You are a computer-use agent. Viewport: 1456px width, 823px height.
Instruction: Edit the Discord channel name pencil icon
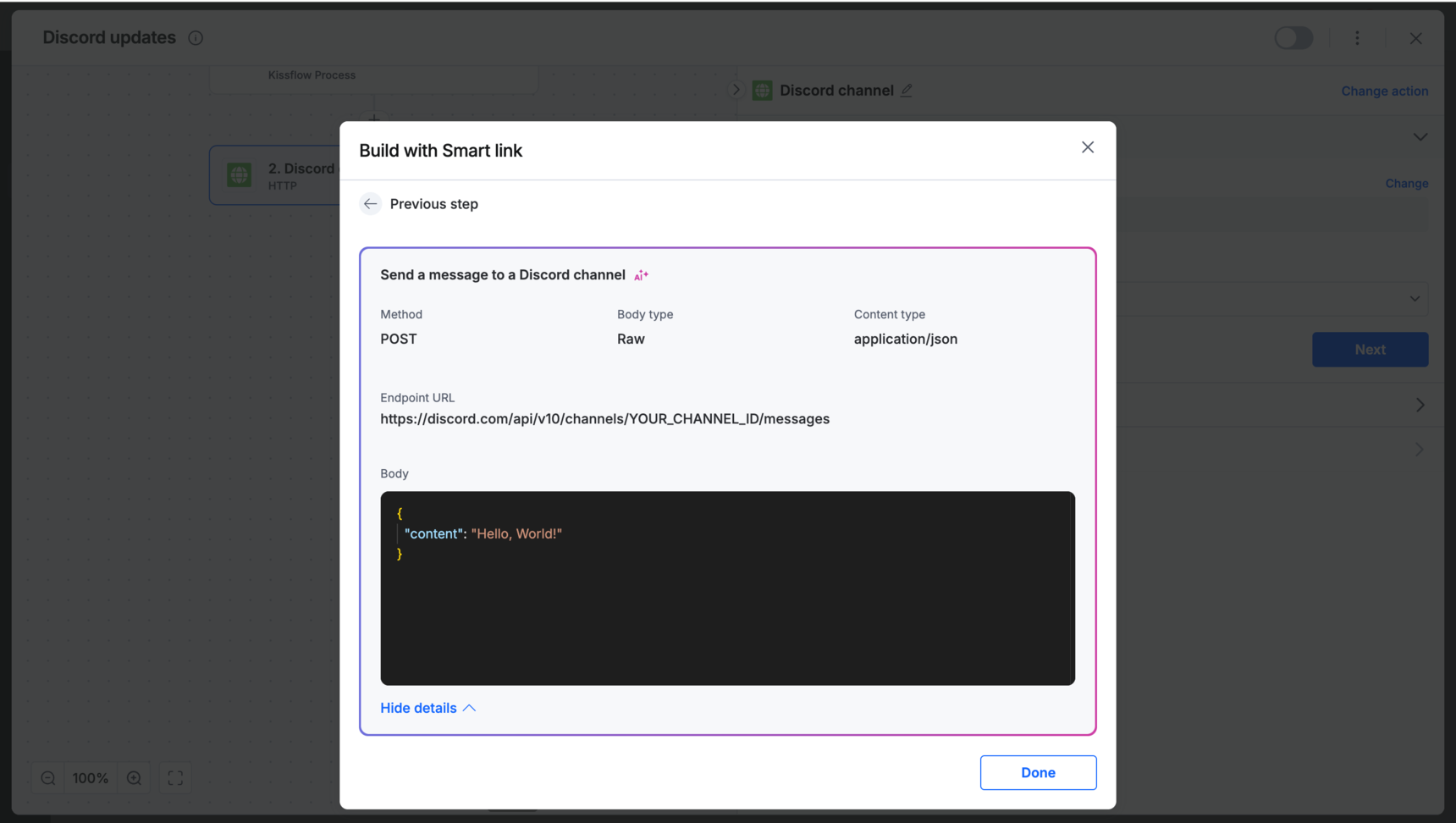click(907, 91)
